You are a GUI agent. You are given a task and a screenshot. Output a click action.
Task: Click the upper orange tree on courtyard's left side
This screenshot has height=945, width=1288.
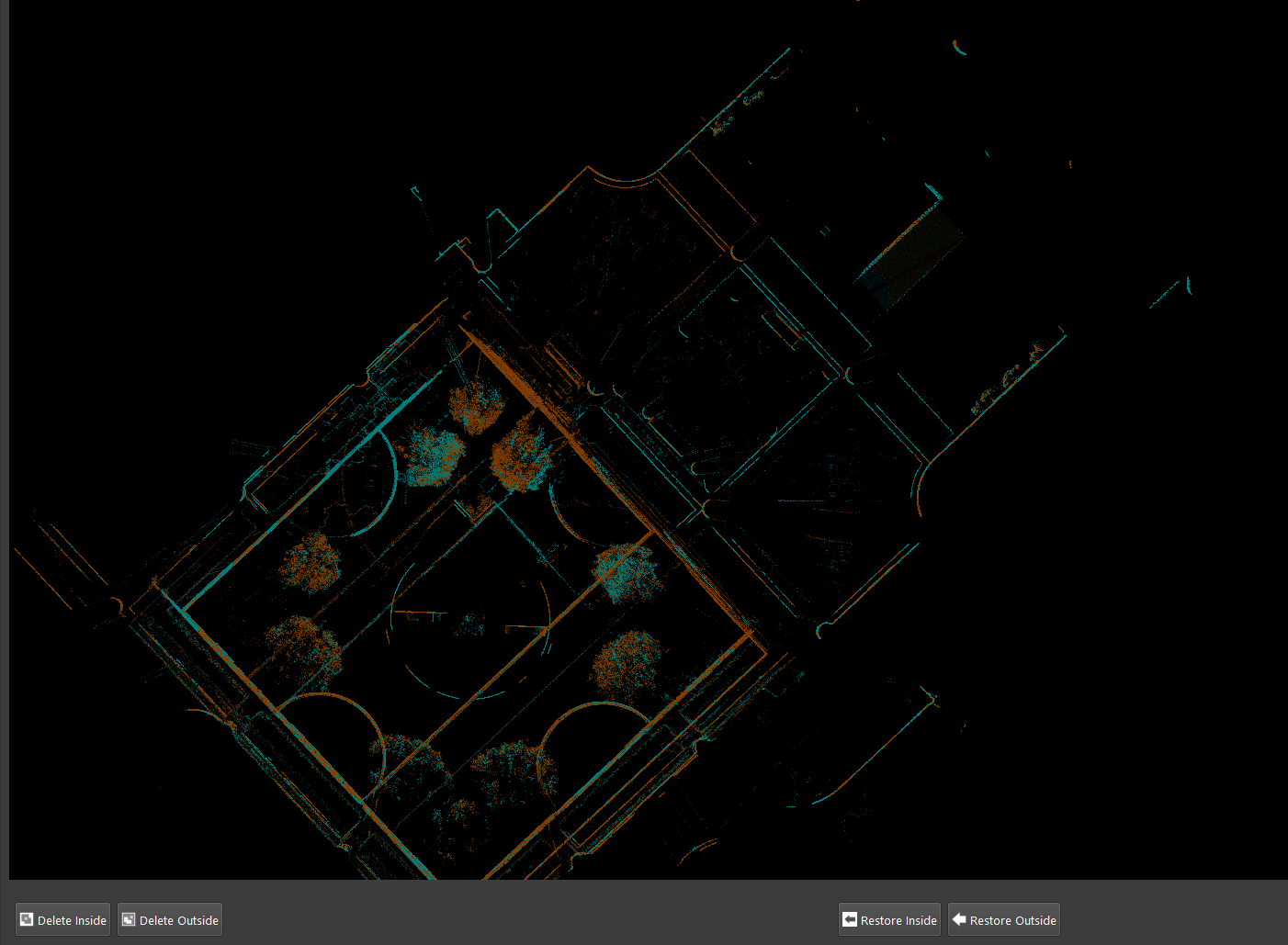tap(310, 562)
